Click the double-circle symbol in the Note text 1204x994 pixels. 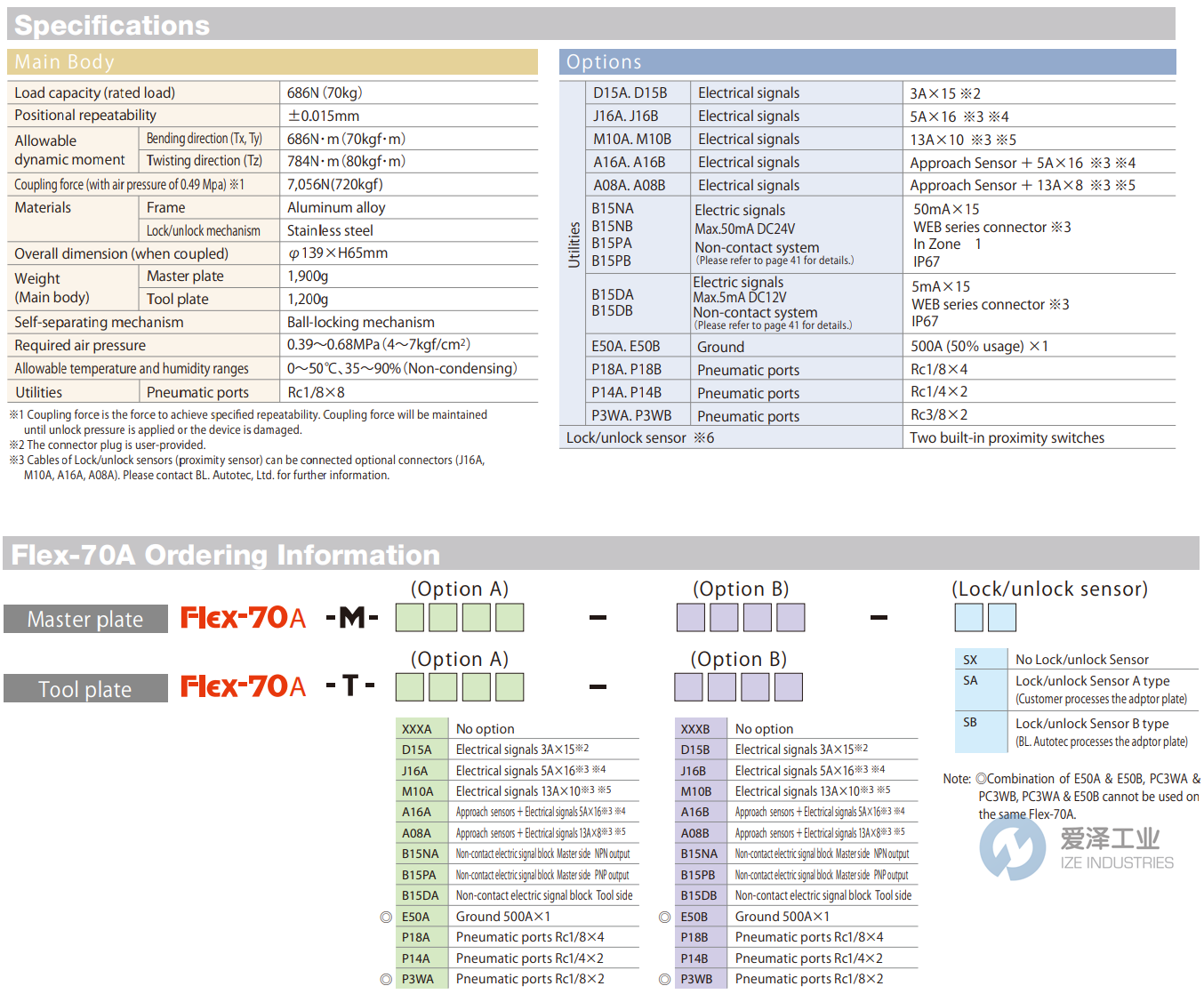(981, 779)
